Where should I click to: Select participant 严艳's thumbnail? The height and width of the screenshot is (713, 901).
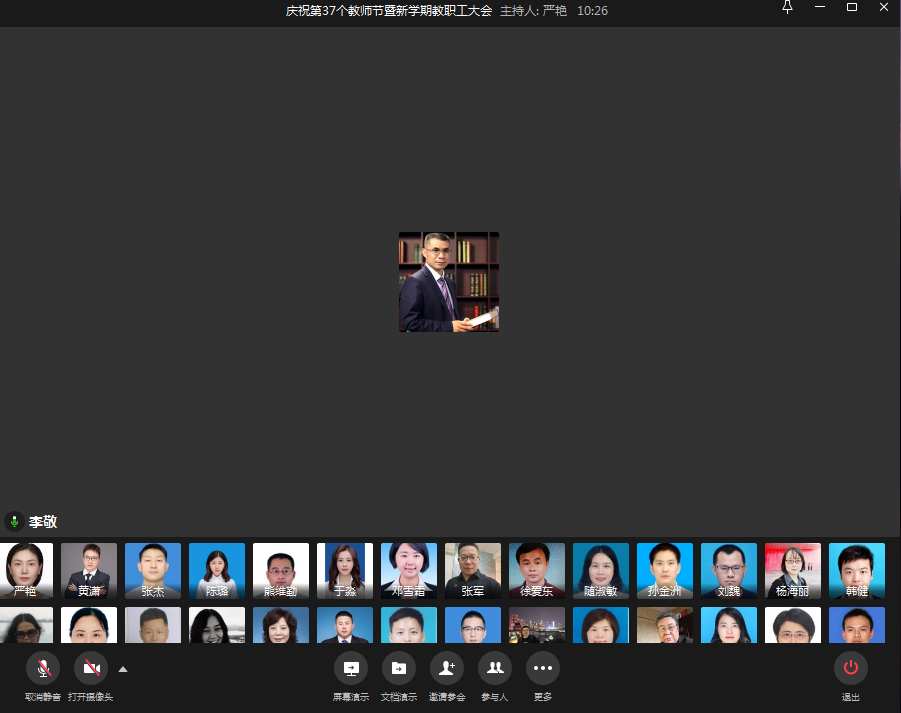[x=25, y=571]
